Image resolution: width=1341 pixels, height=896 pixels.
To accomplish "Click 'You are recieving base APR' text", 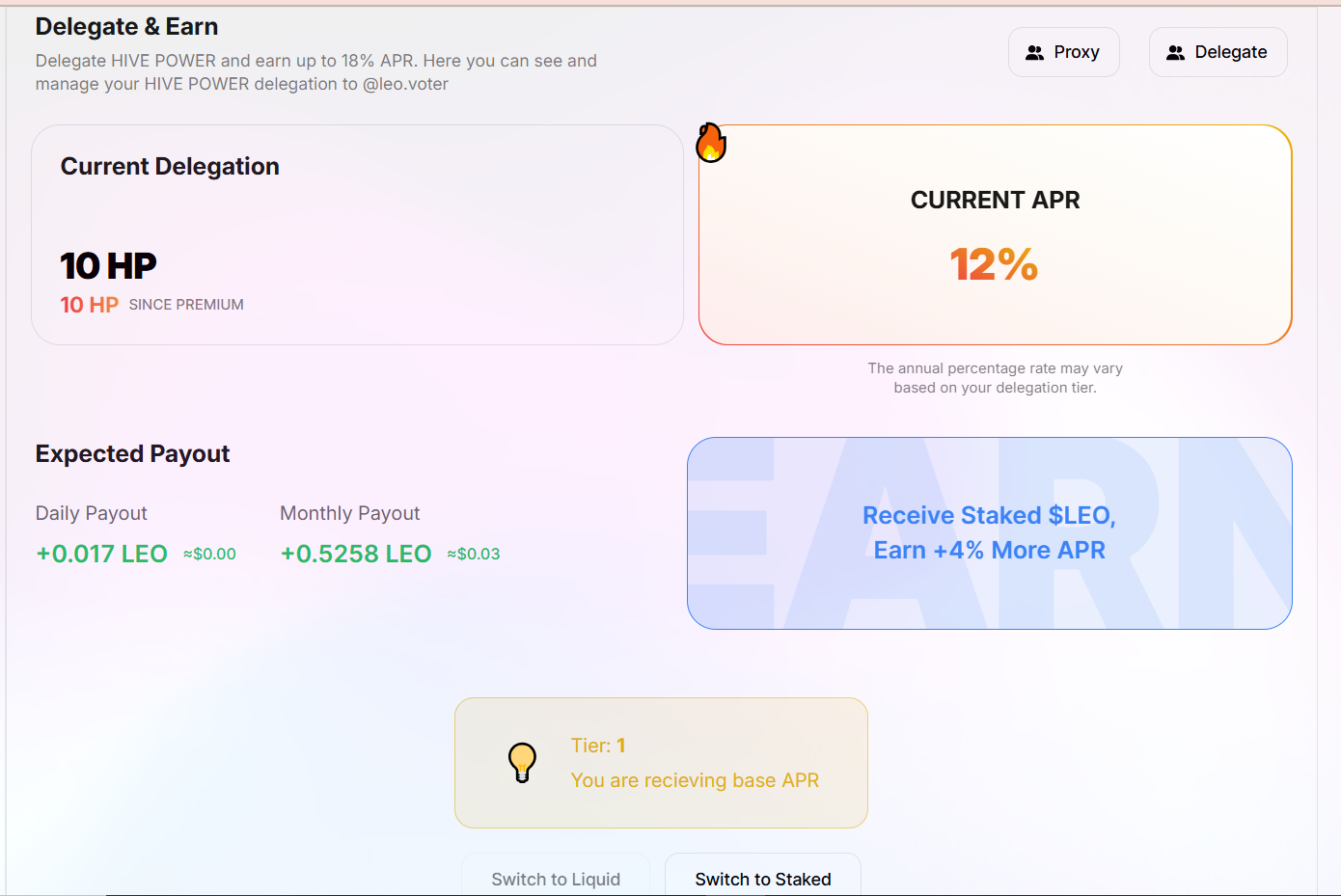I will 695,780.
